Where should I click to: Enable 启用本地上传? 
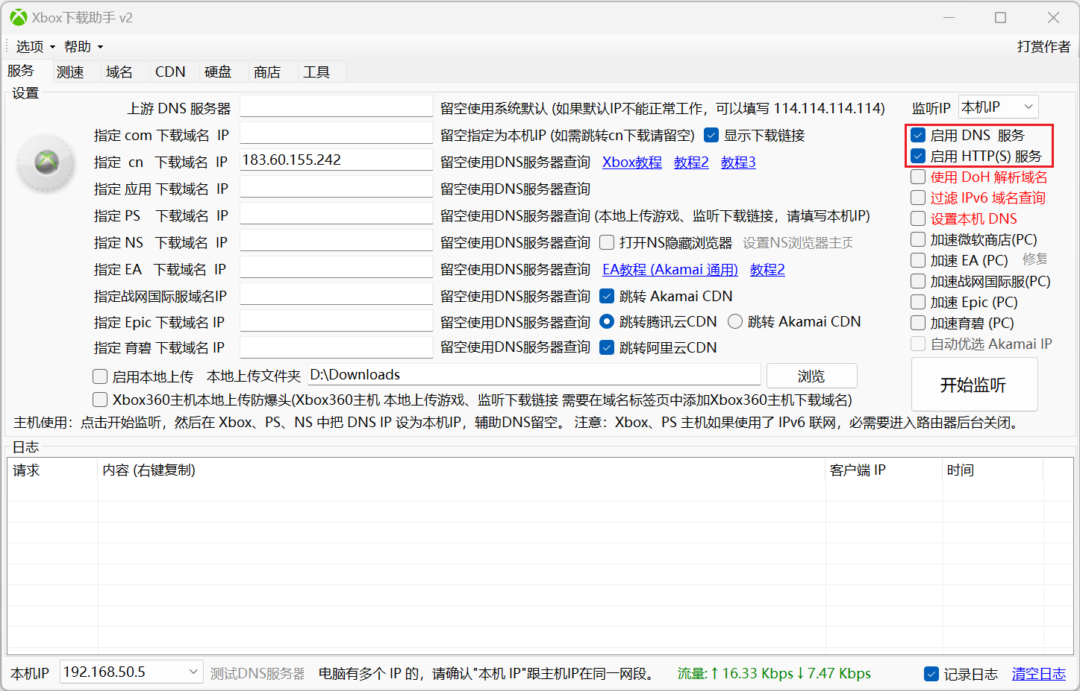point(100,376)
